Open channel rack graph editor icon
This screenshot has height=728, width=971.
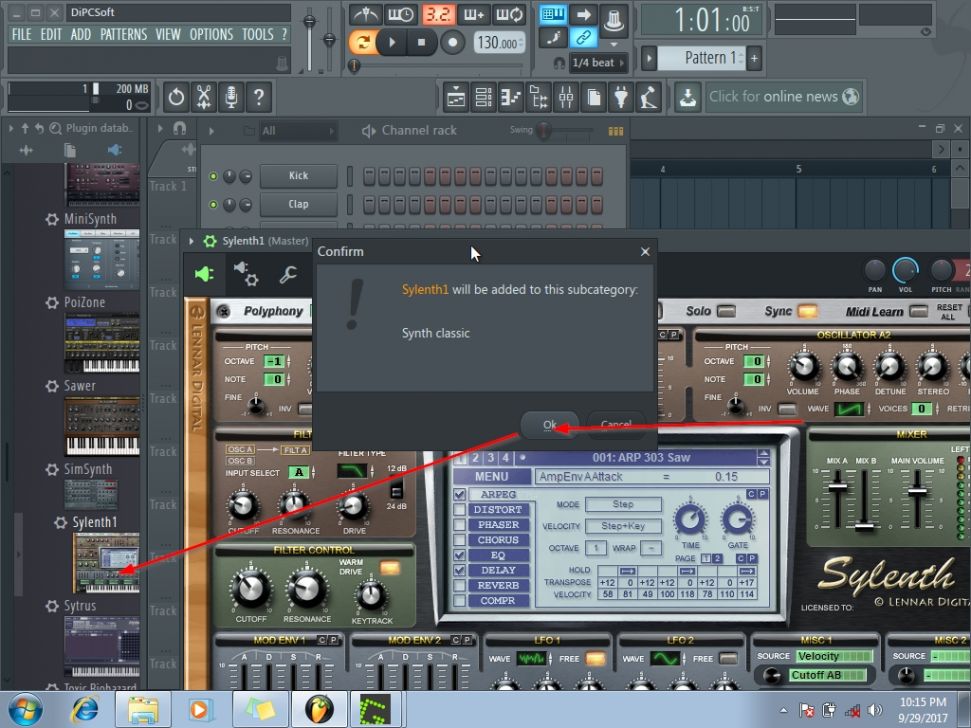click(x=616, y=131)
